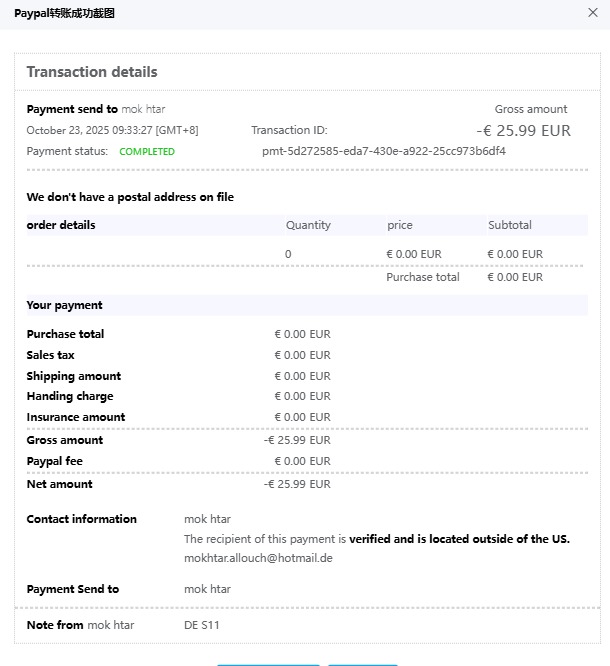Click the price column header
Image resolution: width=610 pixels, height=666 pixels.
tap(399, 225)
